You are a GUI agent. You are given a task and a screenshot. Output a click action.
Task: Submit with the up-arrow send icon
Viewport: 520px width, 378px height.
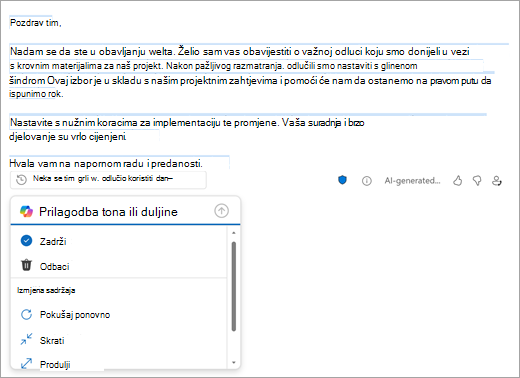pyautogui.click(x=221, y=211)
